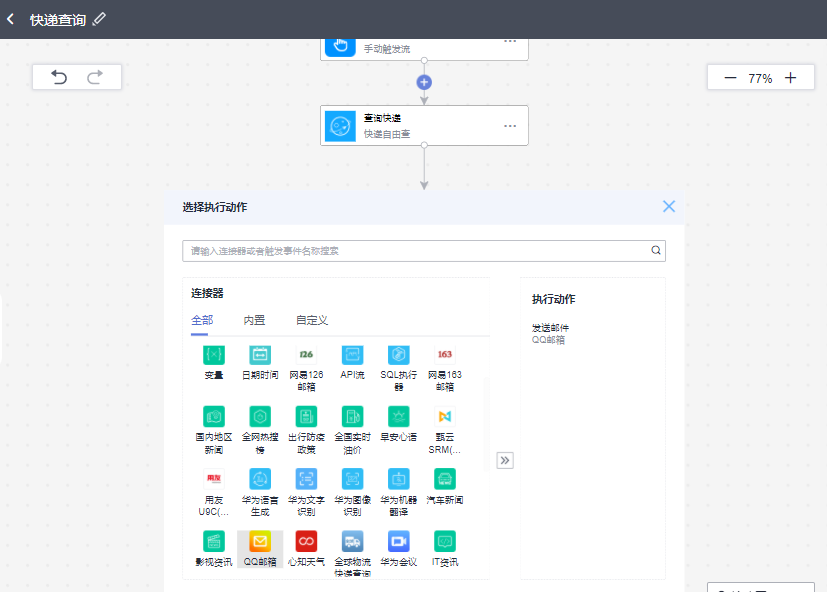Click the 快递查询 flow title
The height and width of the screenshot is (592, 827).
(x=57, y=20)
